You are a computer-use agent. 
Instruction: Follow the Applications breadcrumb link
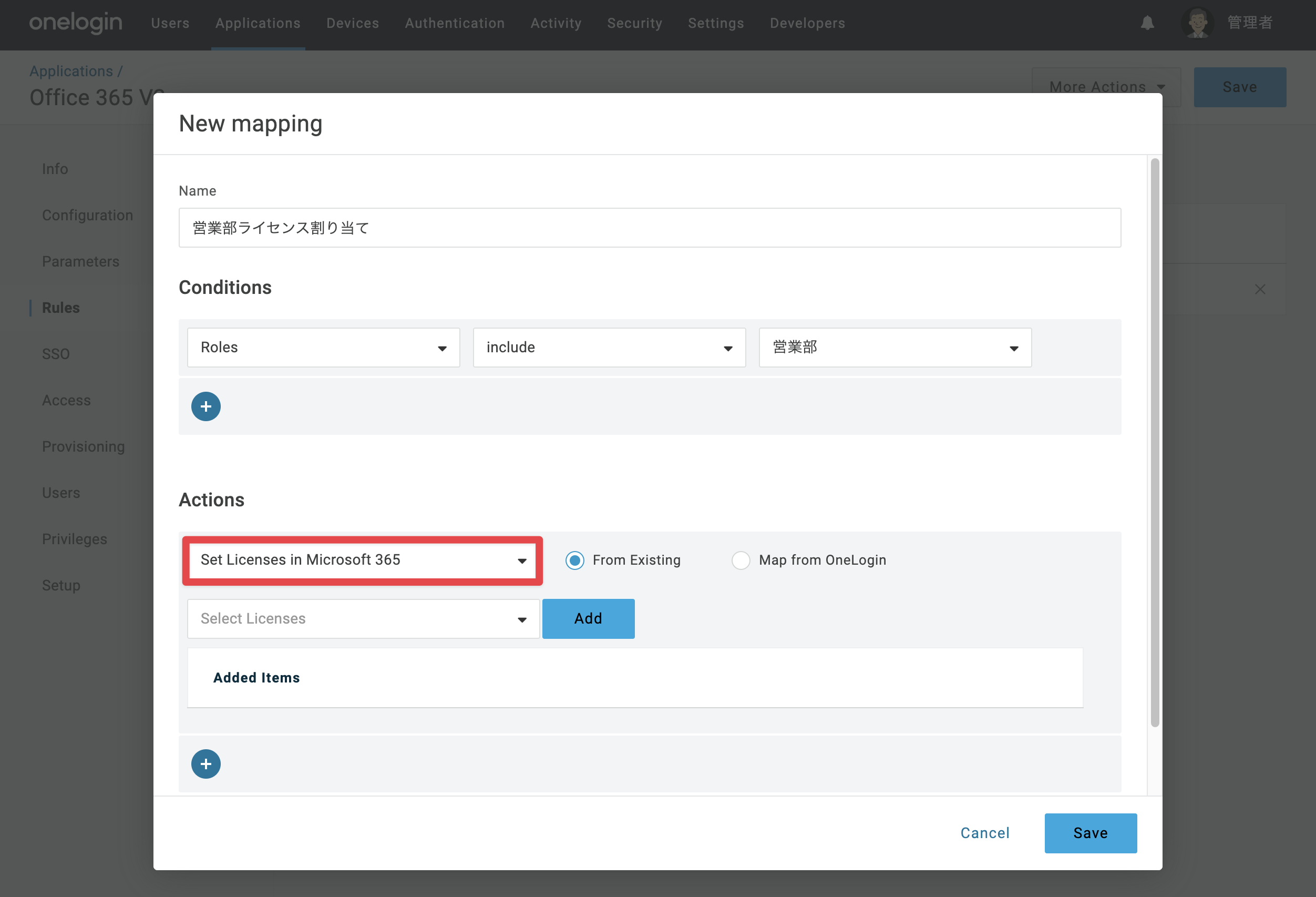point(71,71)
